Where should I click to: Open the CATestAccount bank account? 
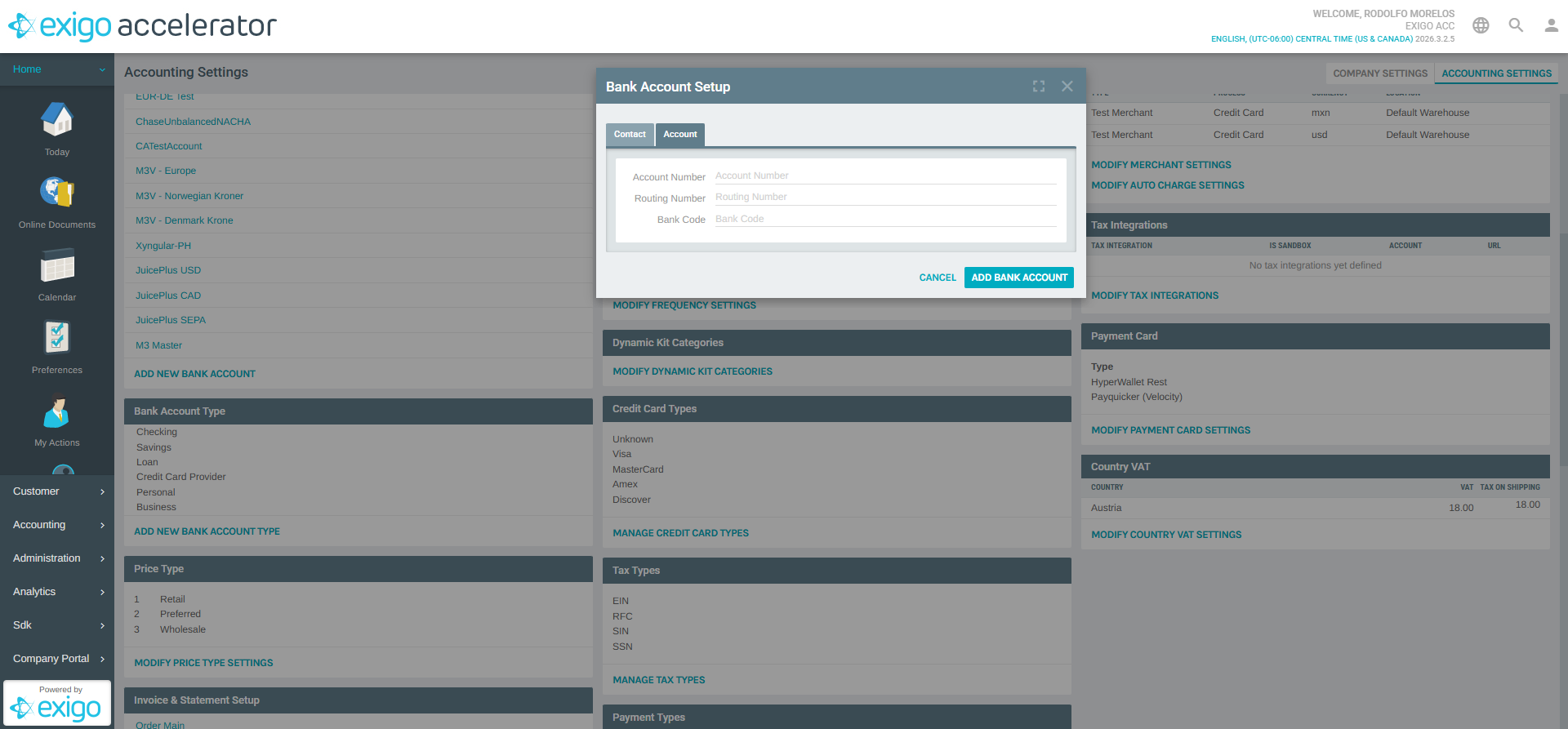(168, 146)
